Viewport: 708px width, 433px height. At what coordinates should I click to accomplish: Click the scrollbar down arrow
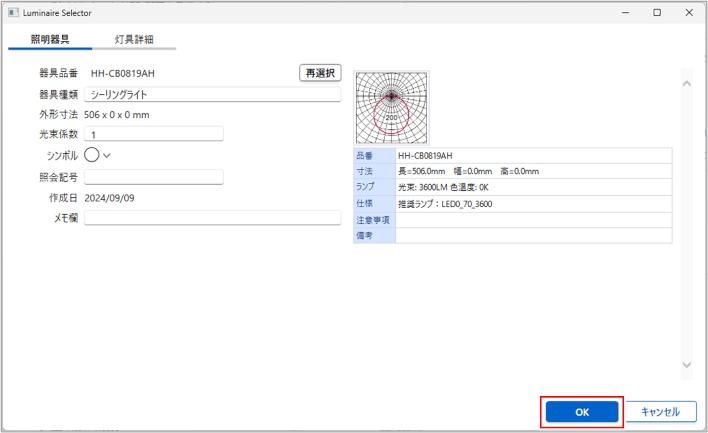[686, 364]
